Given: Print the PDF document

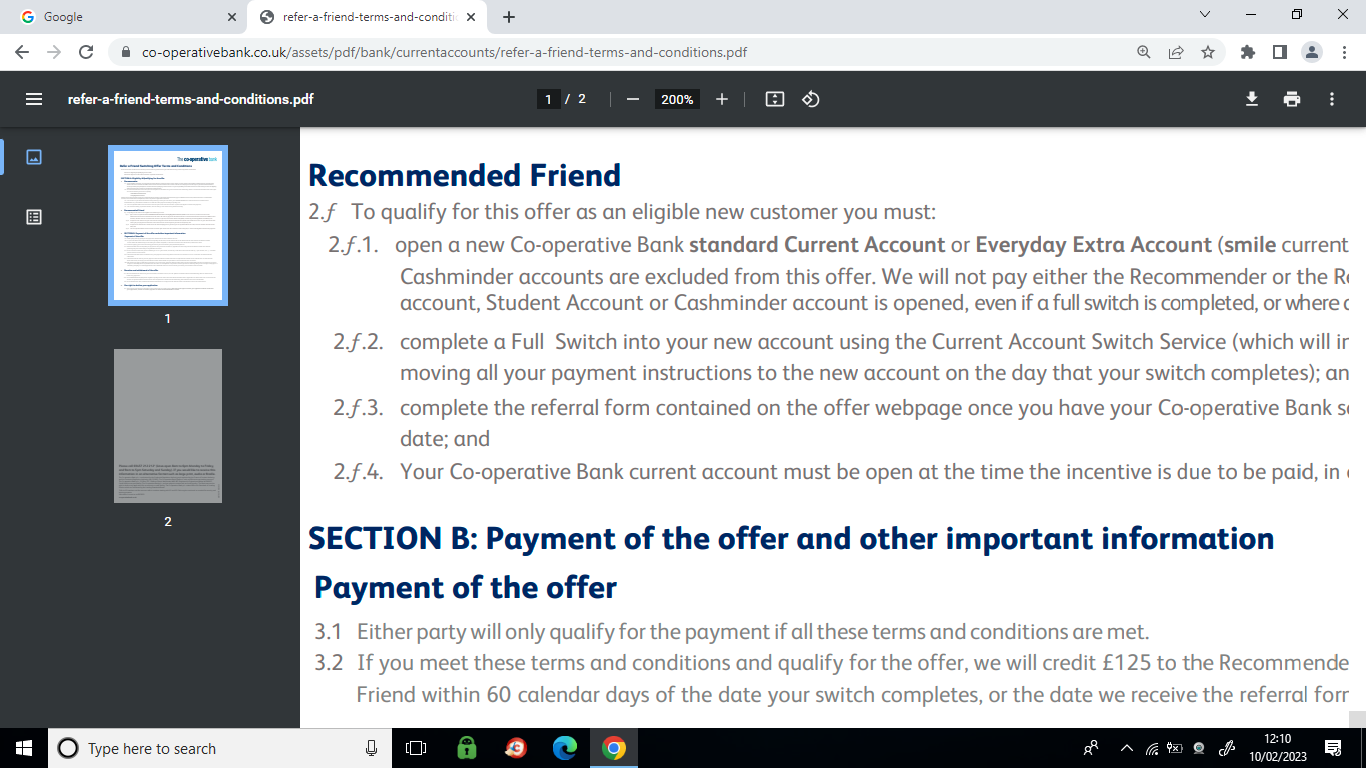Looking at the screenshot, I should [x=1292, y=99].
